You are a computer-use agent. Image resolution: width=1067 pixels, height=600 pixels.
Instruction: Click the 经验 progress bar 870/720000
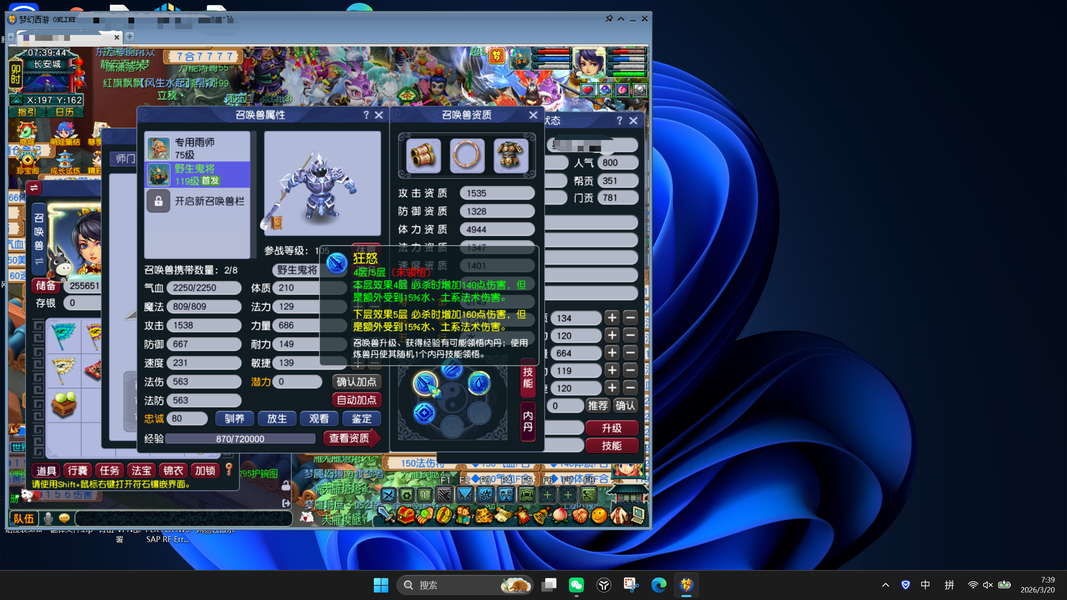click(x=240, y=439)
